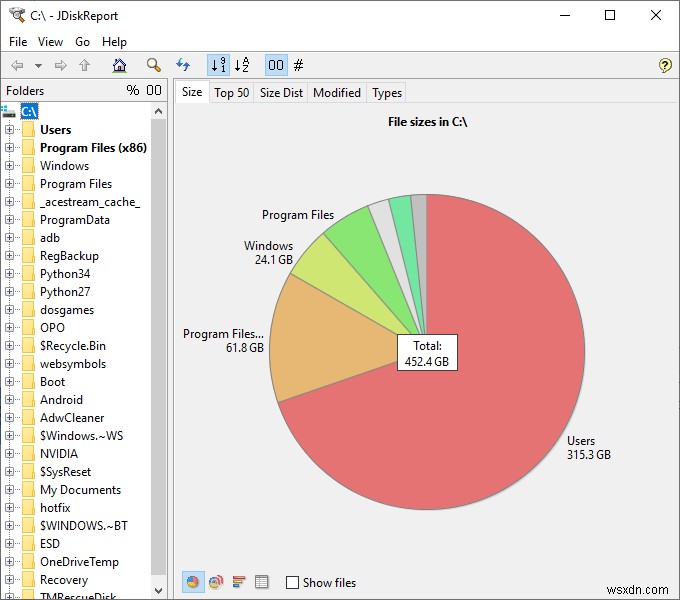Viewport: 680px width, 600px height.
Task: Click the folder tree scroll down arrow
Action: (159, 590)
